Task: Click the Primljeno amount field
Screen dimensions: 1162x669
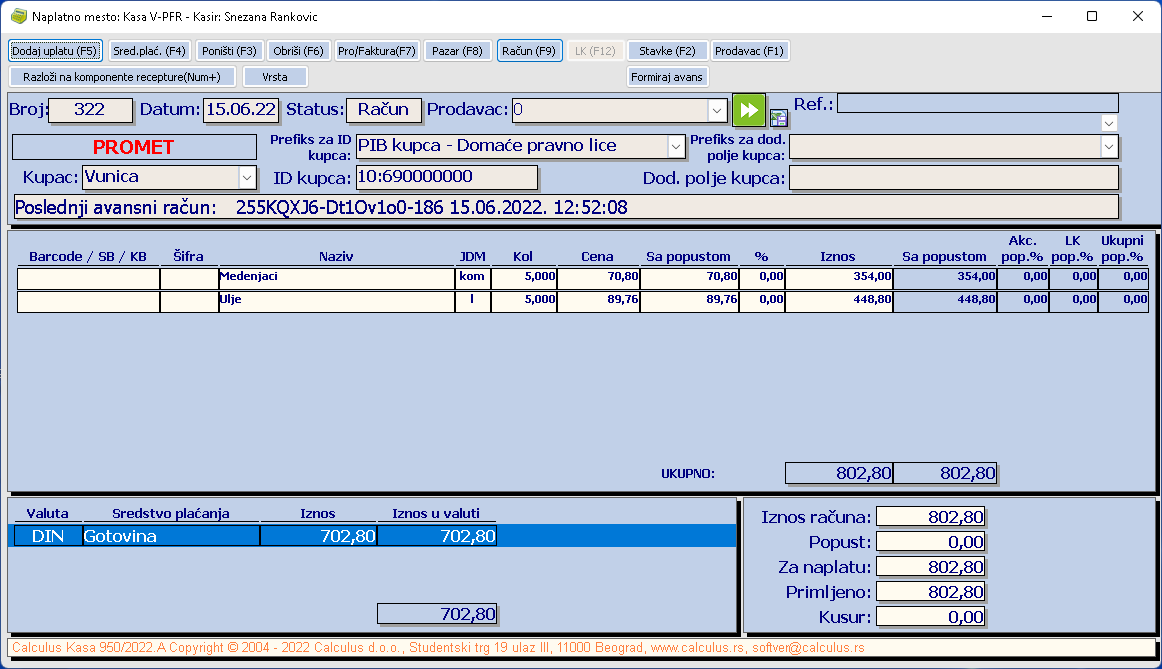Action: pos(931,592)
